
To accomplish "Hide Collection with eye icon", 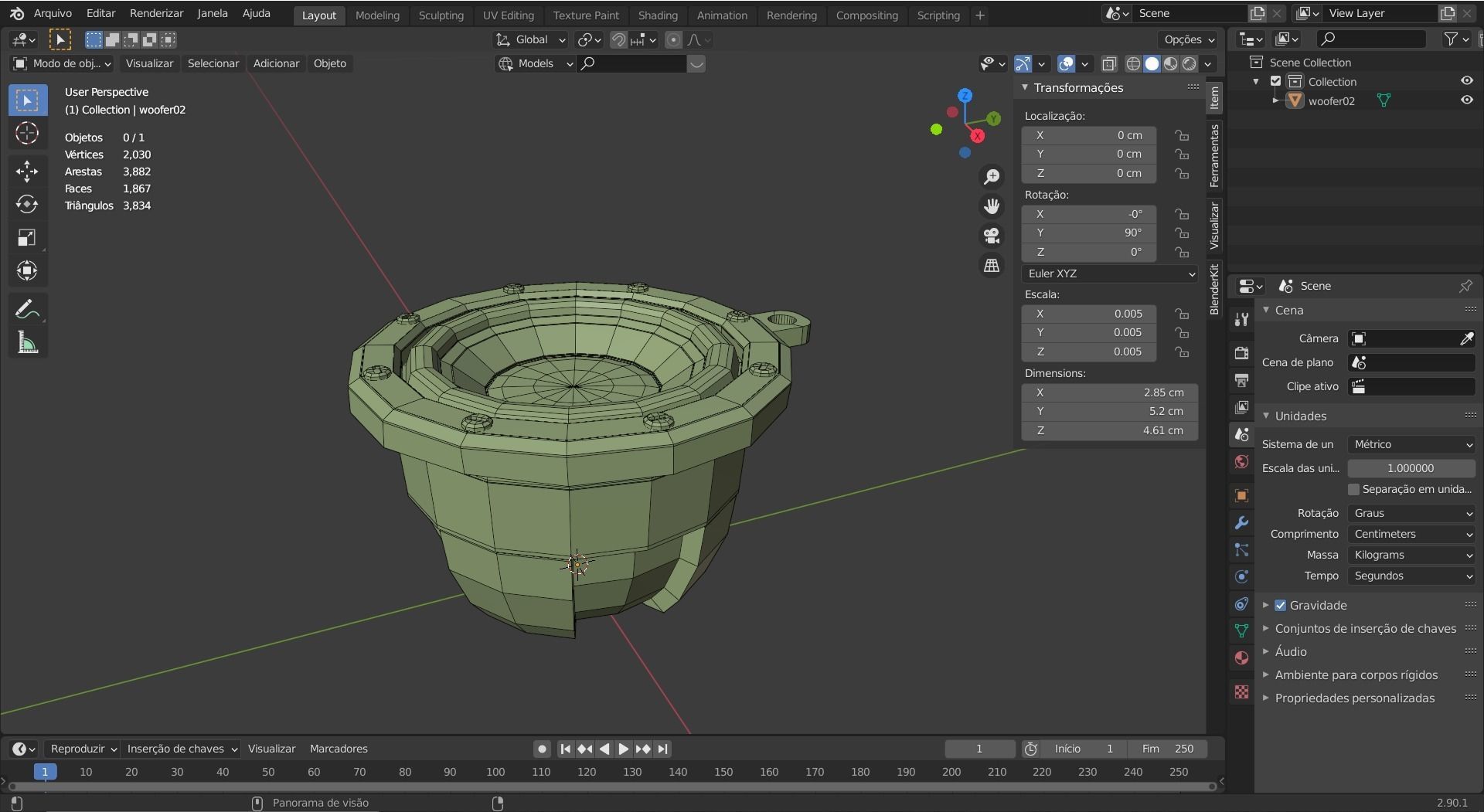I will pyautogui.click(x=1466, y=81).
